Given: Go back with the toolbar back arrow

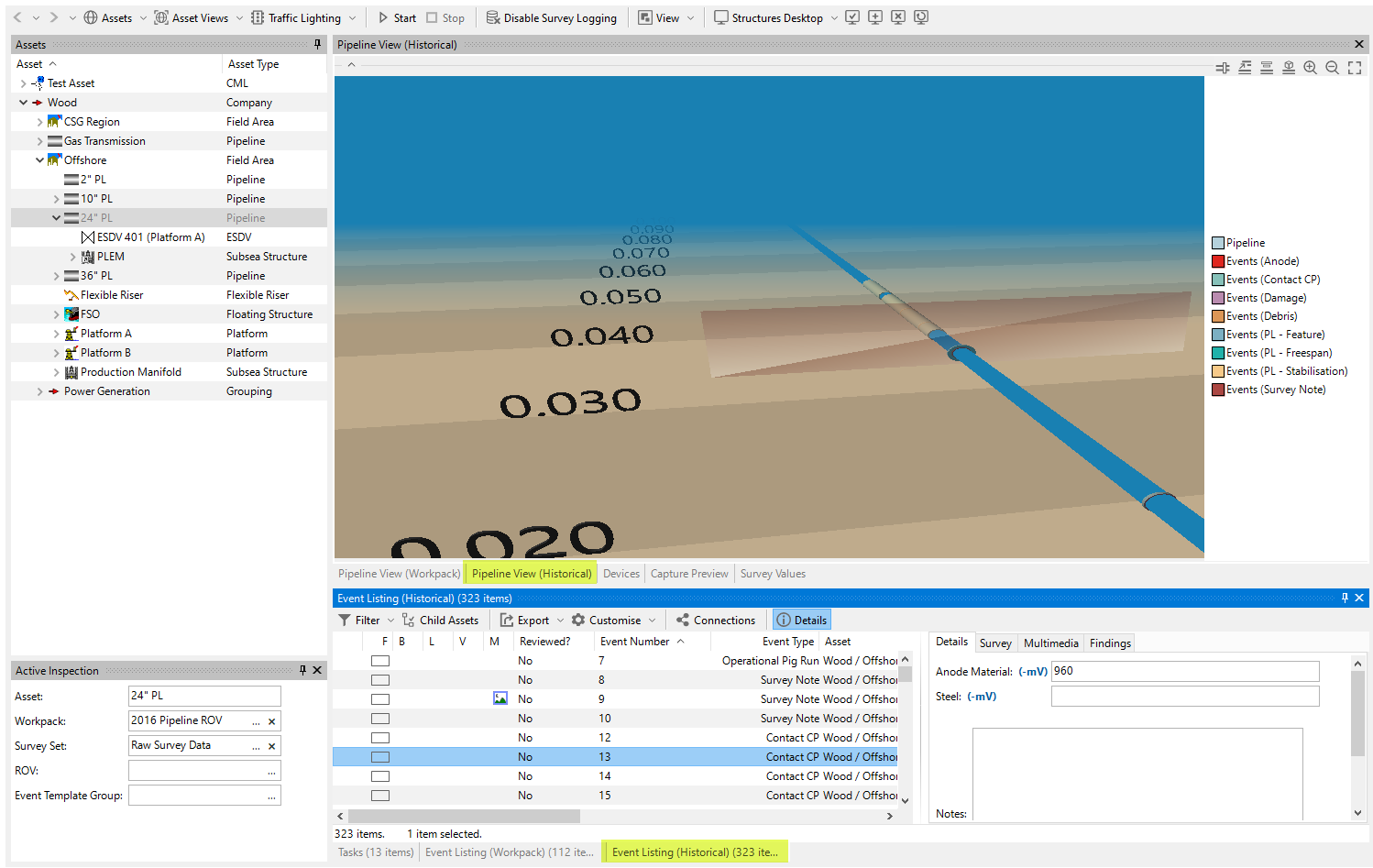Looking at the screenshot, I should pyautogui.click(x=17, y=17).
